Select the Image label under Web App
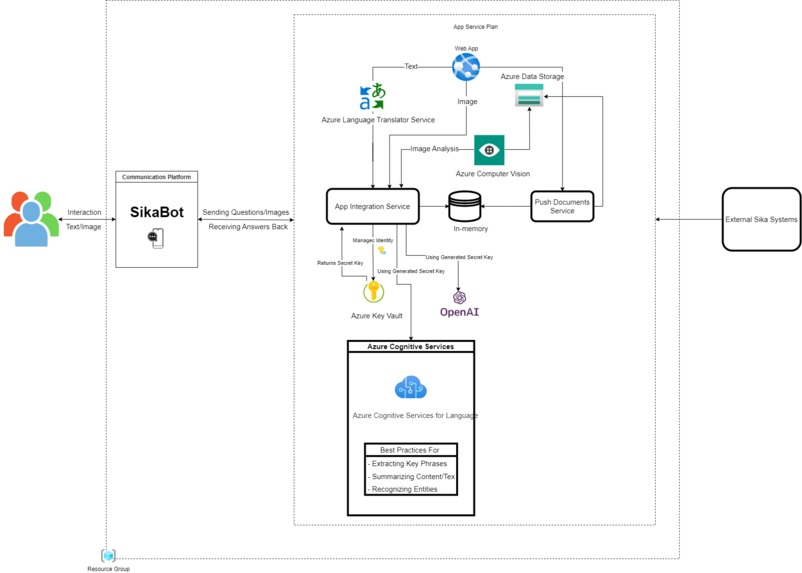Screen dimensions: 802x573 pos(467,102)
